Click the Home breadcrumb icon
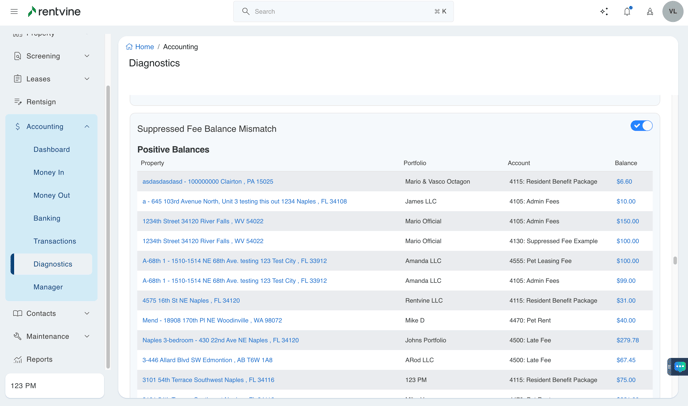 point(129,47)
